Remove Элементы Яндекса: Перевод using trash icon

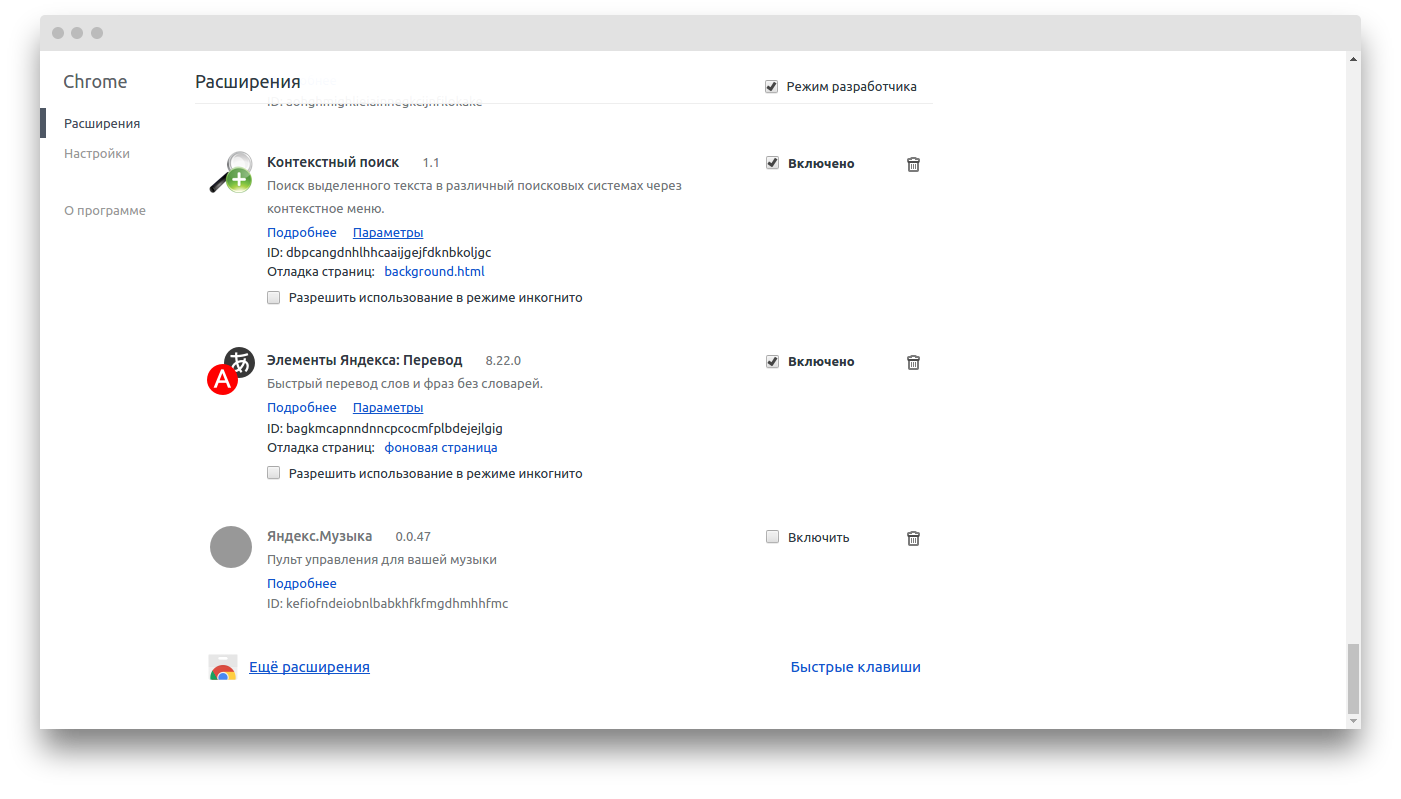tap(913, 362)
